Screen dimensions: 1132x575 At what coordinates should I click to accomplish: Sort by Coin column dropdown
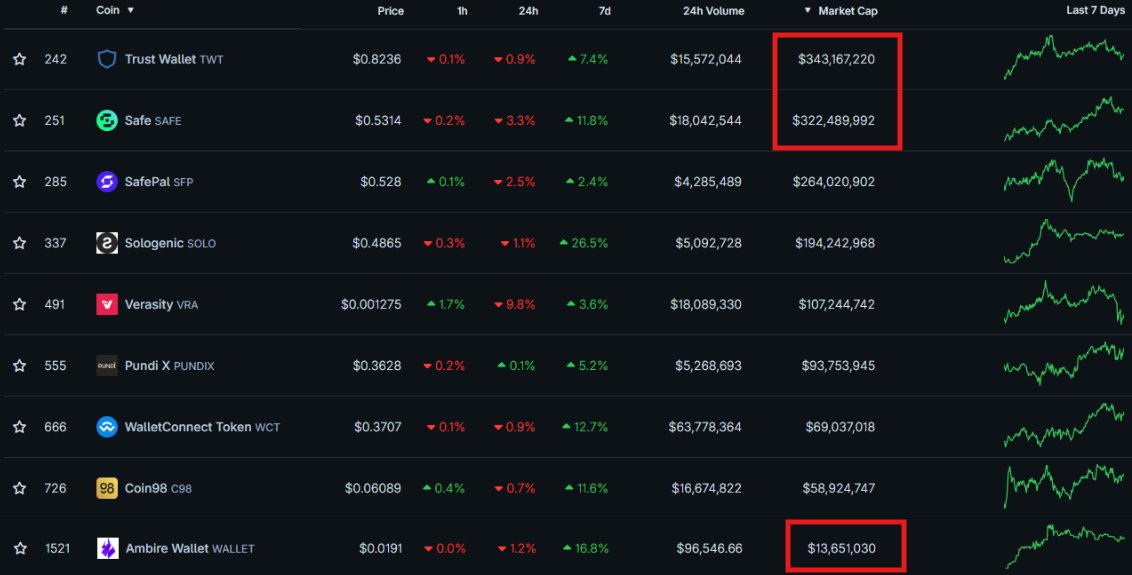pyautogui.click(x=115, y=10)
